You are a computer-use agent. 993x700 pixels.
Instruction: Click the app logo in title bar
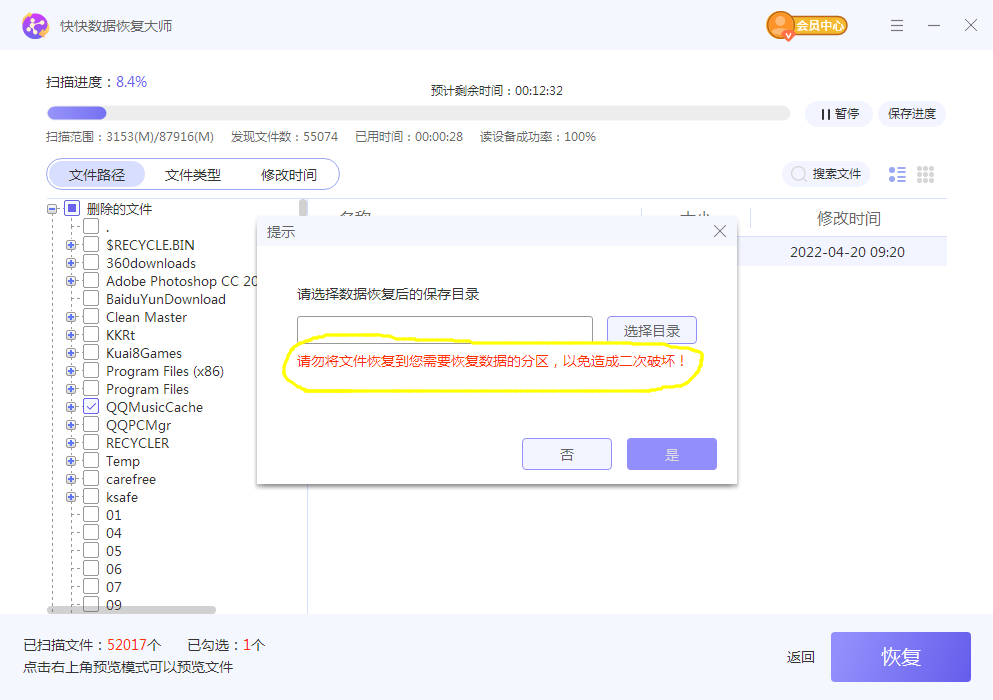coord(35,25)
